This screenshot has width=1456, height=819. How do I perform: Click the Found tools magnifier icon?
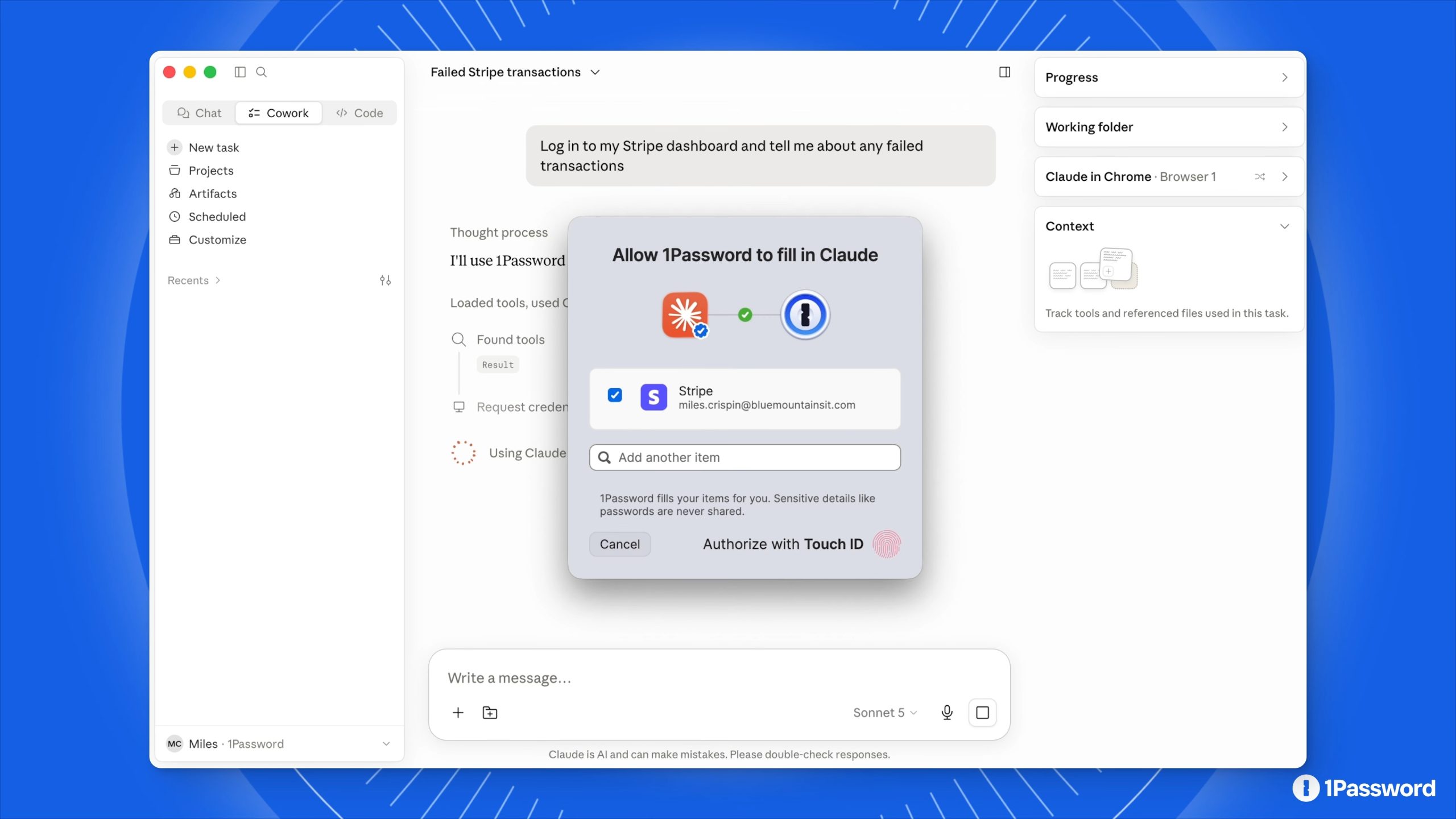tap(458, 340)
